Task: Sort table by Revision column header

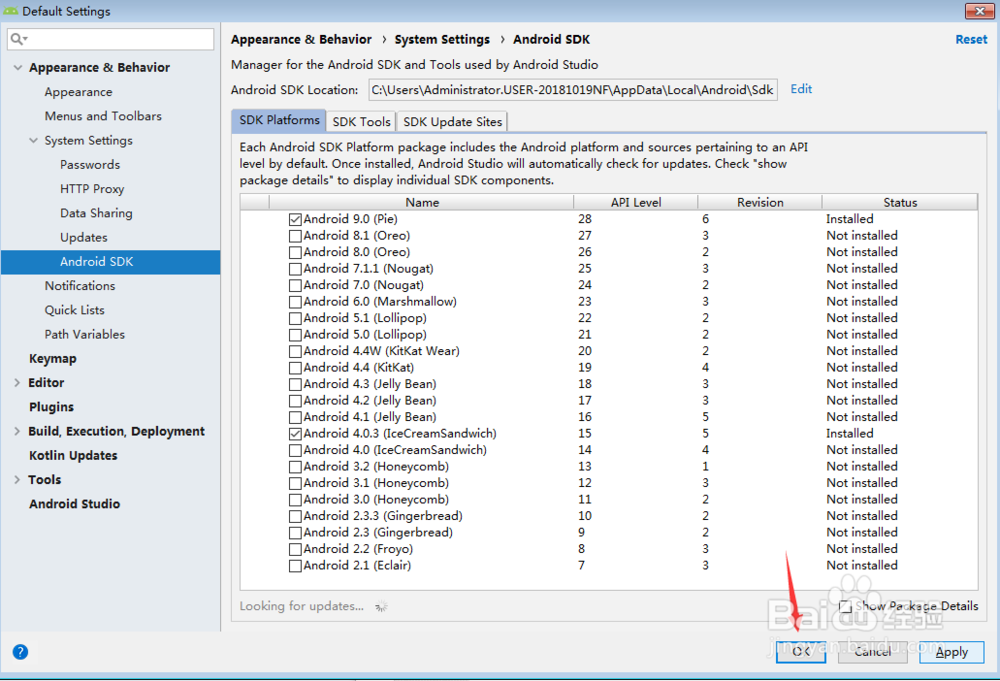Action: (760, 202)
